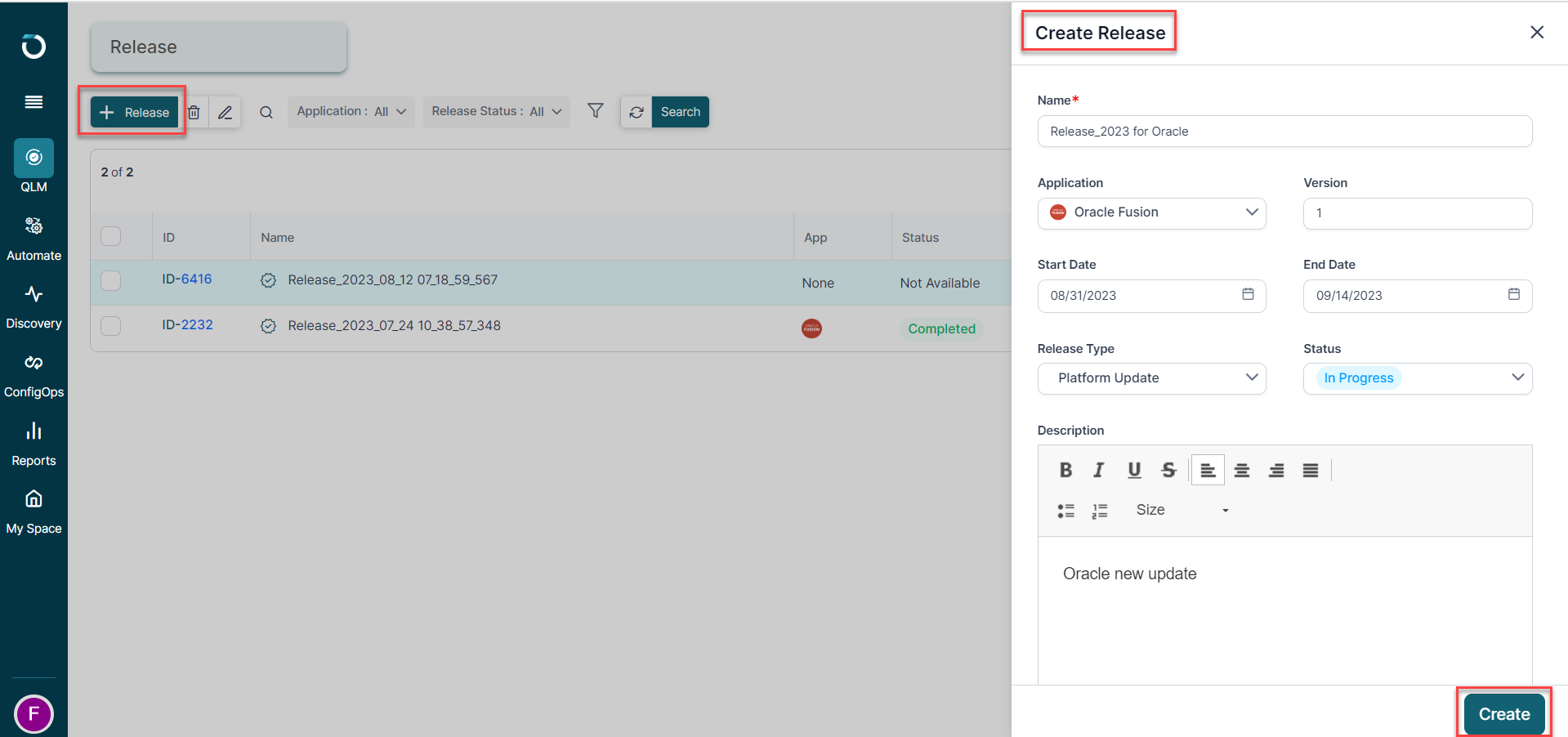Toggle bold formatting in description
This screenshot has width=1568, height=737.
tap(1065, 470)
